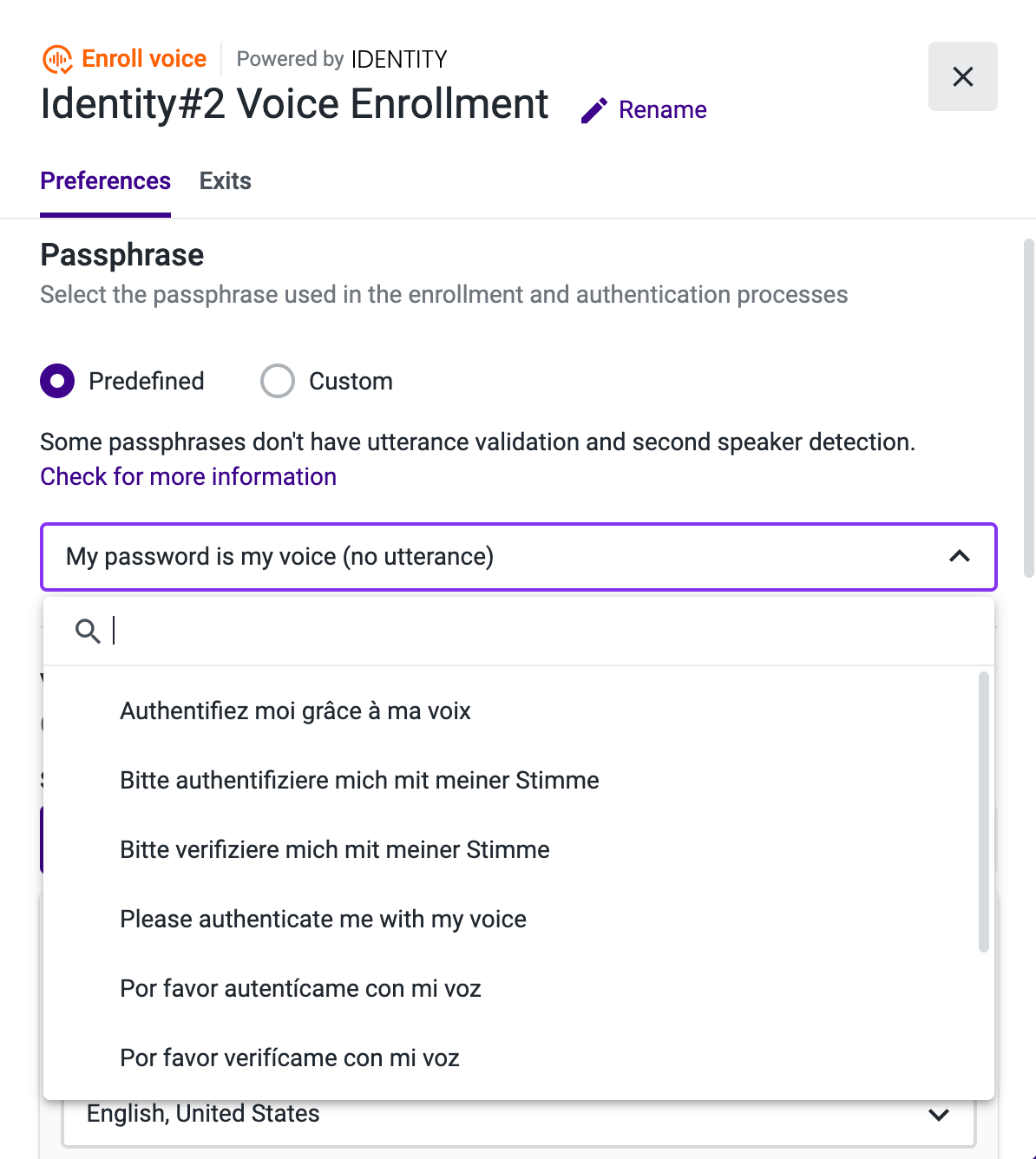Click the pencil icon to rename workflow
Image resolution: width=1036 pixels, height=1159 pixels.
pyautogui.click(x=593, y=110)
